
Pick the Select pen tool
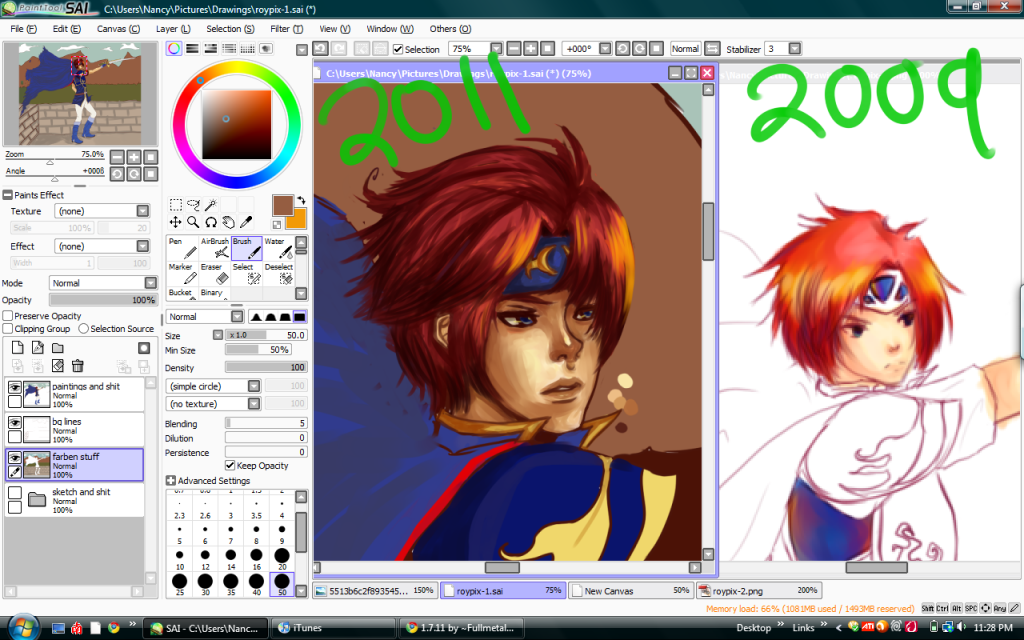point(247,274)
